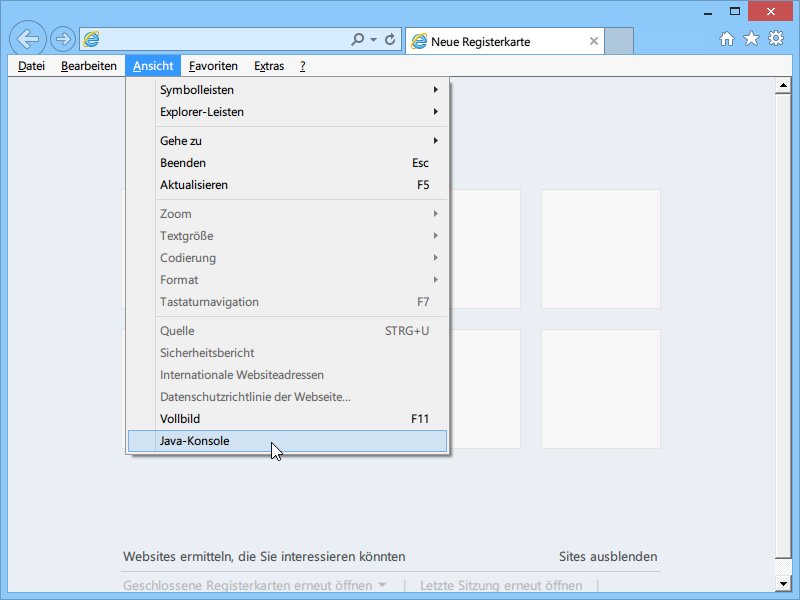Image resolution: width=800 pixels, height=600 pixels.
Task: Click the scrollbar up arrow
Action: coord(783,86)
